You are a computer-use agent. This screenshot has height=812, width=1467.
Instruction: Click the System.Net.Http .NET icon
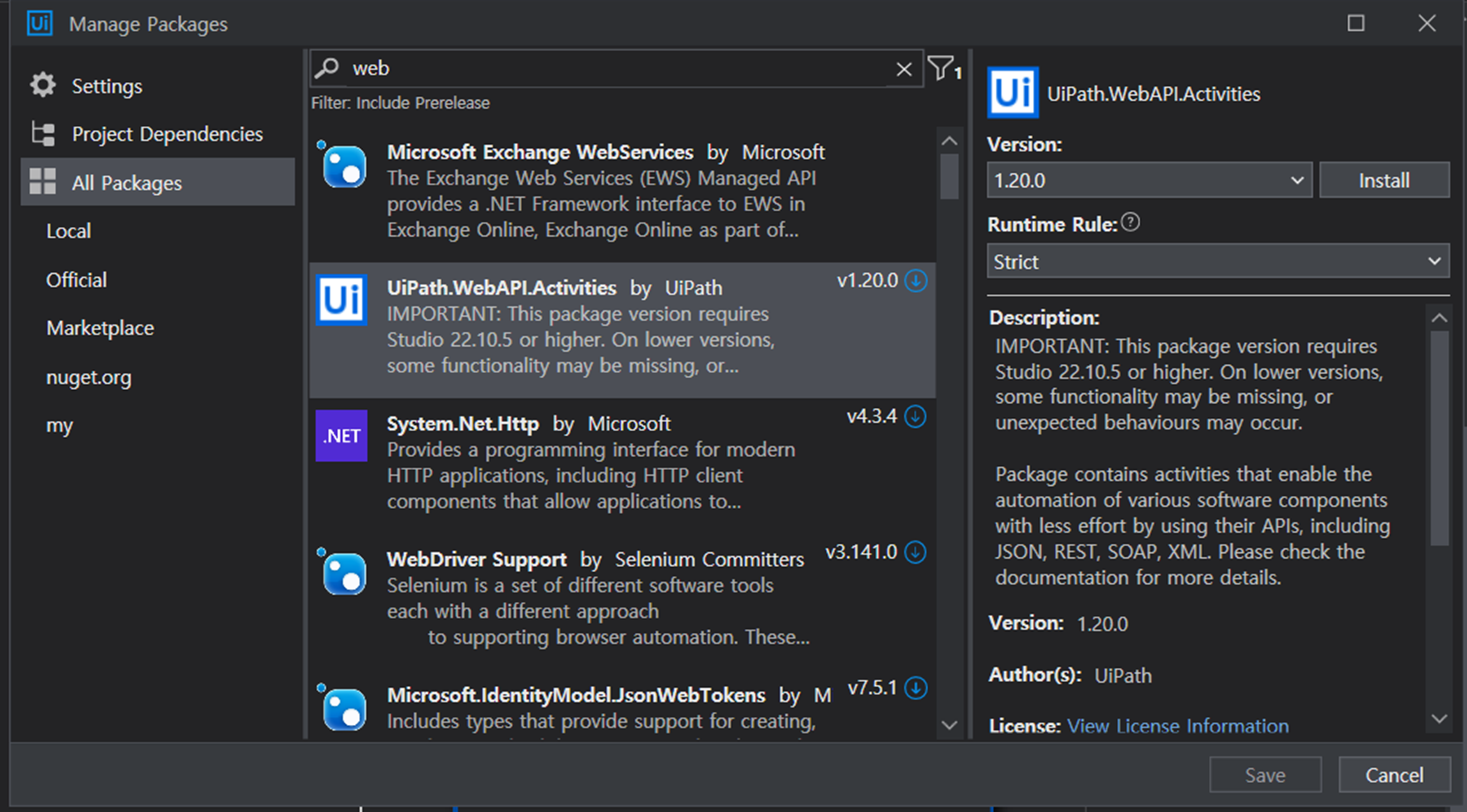[342, 435]
